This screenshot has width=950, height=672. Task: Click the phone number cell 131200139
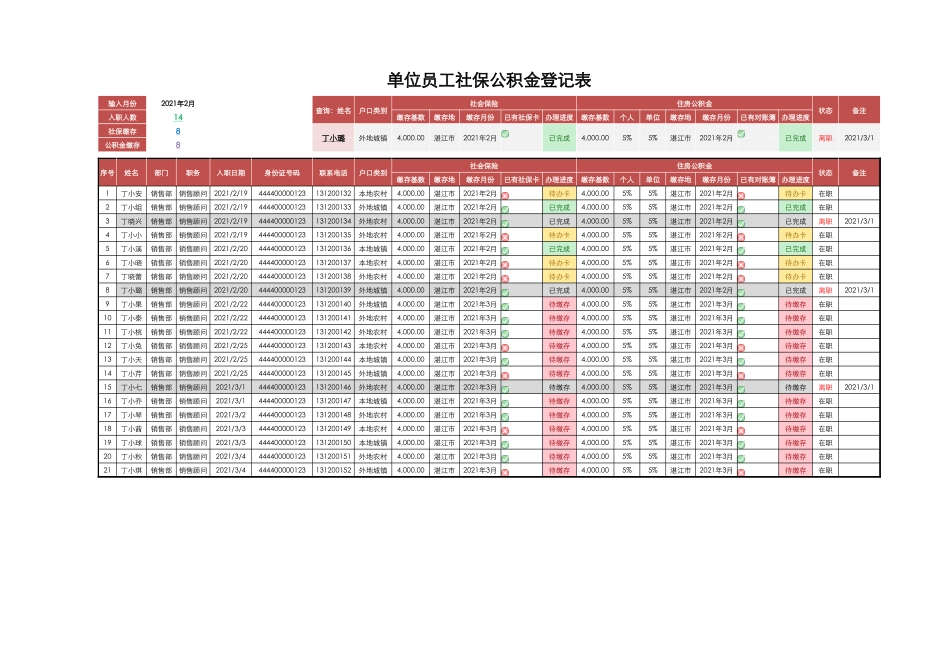(x=333, y=290)
